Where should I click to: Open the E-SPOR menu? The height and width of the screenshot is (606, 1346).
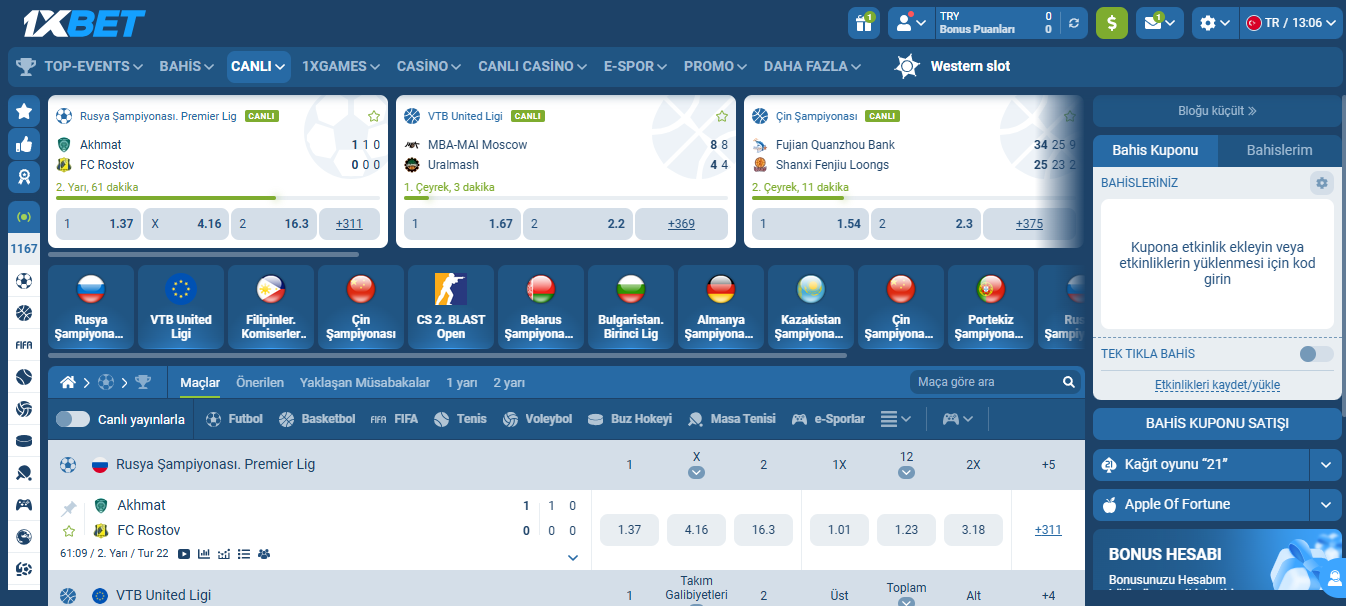635,66
